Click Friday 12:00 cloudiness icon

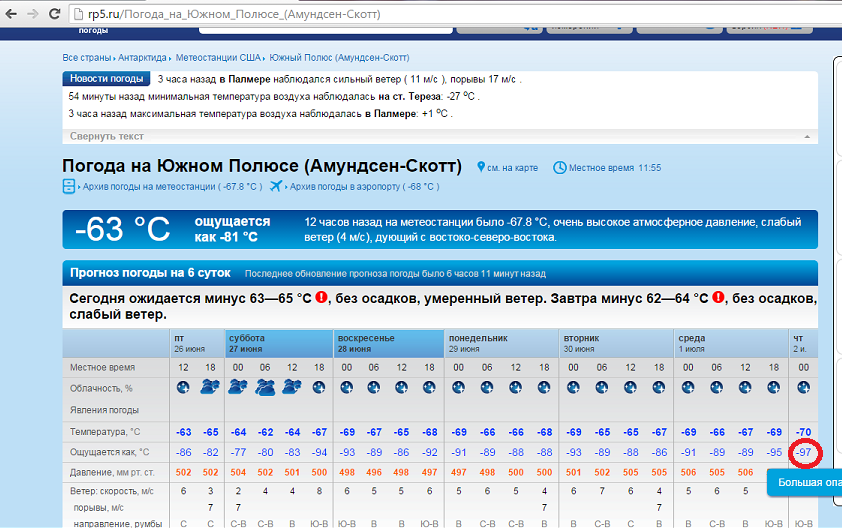coord(183,388)
